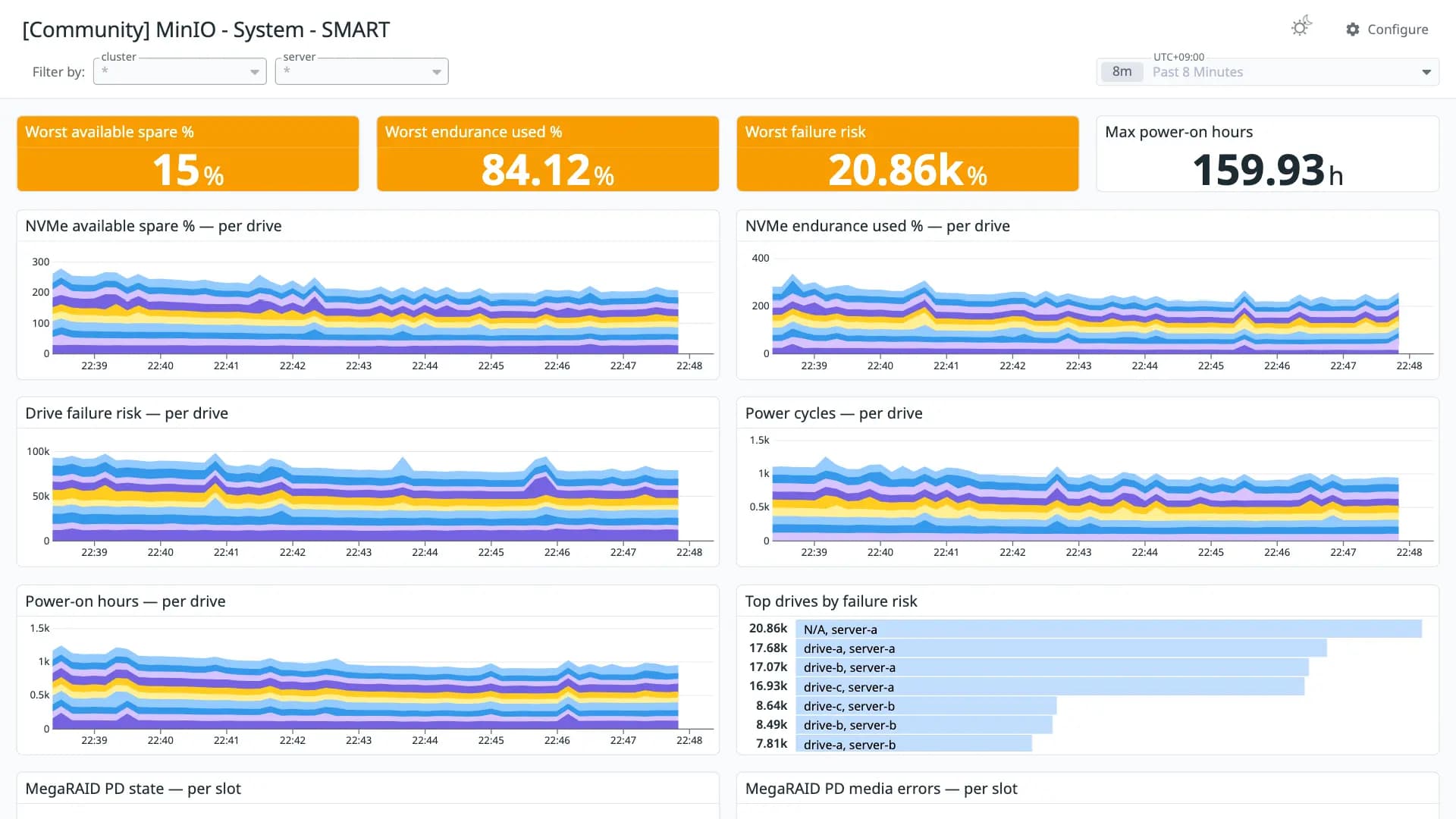1456x819 pixels.
Task: Click the 7.81k value in top drives
Action: pyautogui.click(x=772, y=744)
